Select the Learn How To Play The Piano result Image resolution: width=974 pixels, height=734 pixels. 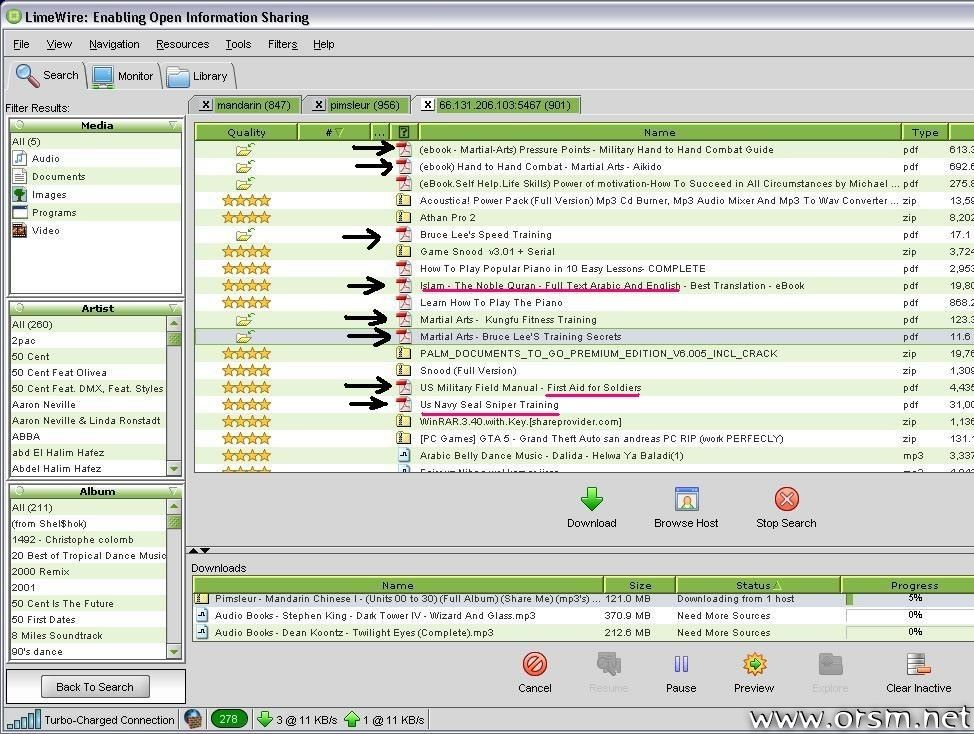click(x=491, y=302)
